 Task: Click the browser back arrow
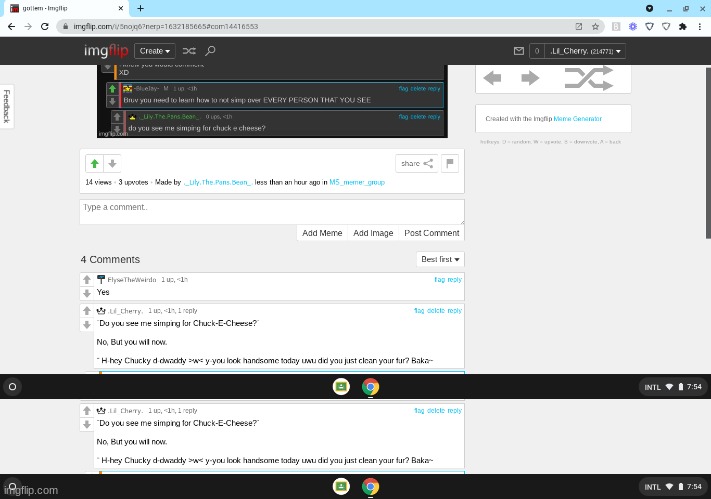[11, 26]
